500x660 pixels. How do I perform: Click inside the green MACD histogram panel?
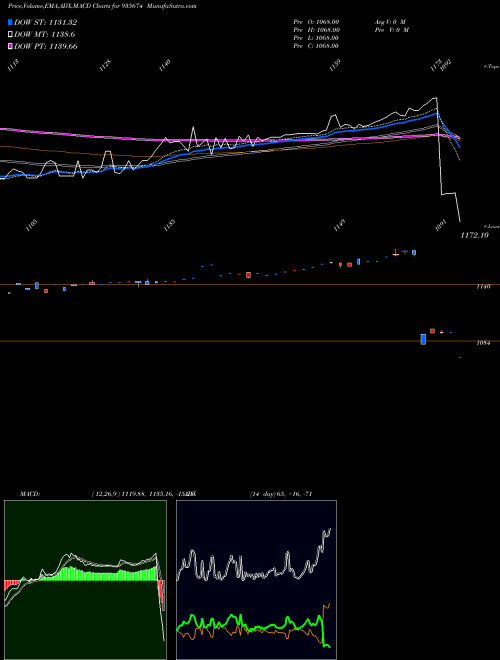pos(85,580)
